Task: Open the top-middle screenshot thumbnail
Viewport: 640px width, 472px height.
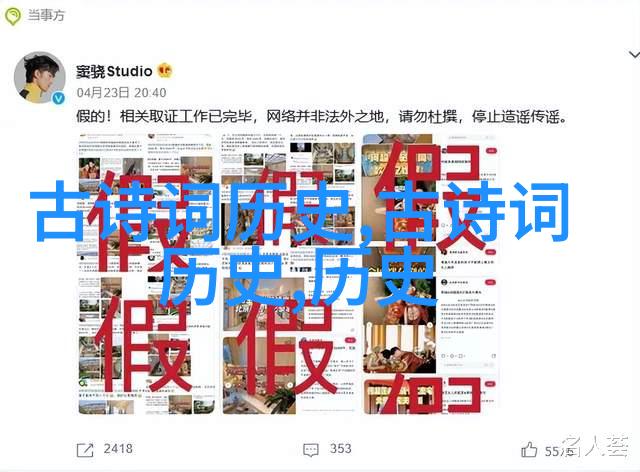Action: click(288, 203)
